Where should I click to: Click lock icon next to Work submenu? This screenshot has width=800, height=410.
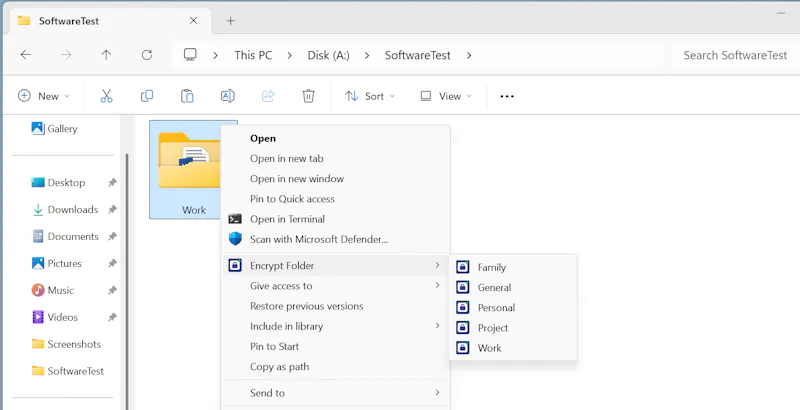(462, 348)
